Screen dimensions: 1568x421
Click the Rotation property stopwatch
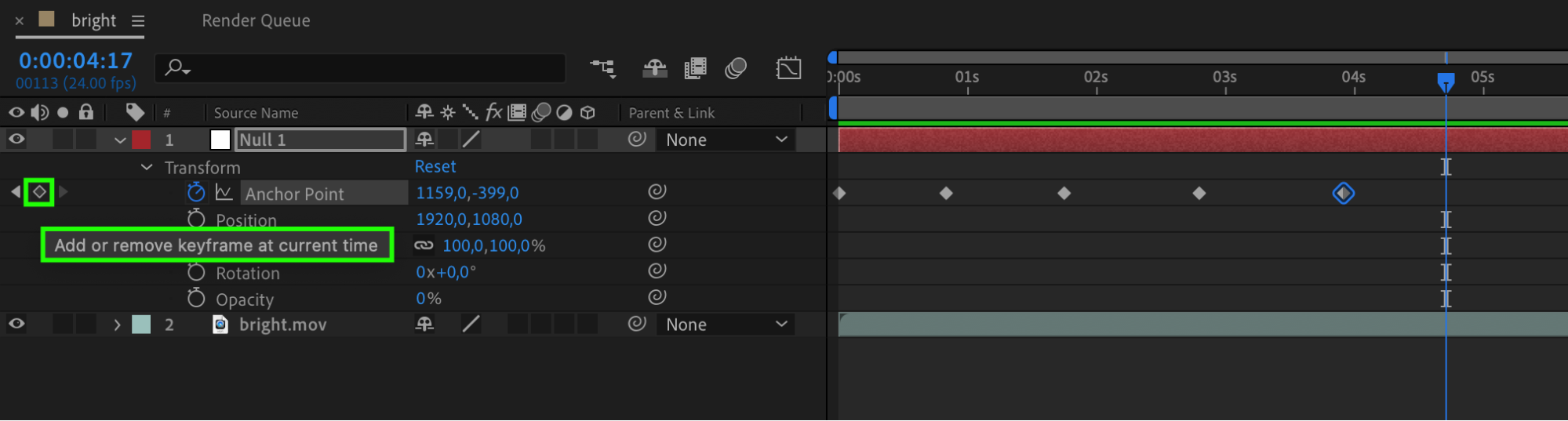[x=196, y=272]
